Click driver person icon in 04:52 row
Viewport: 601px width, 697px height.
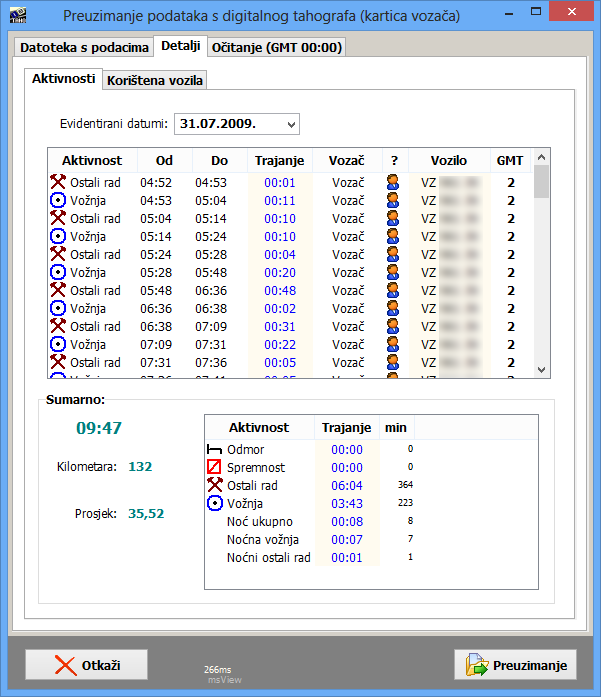[393, 182]
